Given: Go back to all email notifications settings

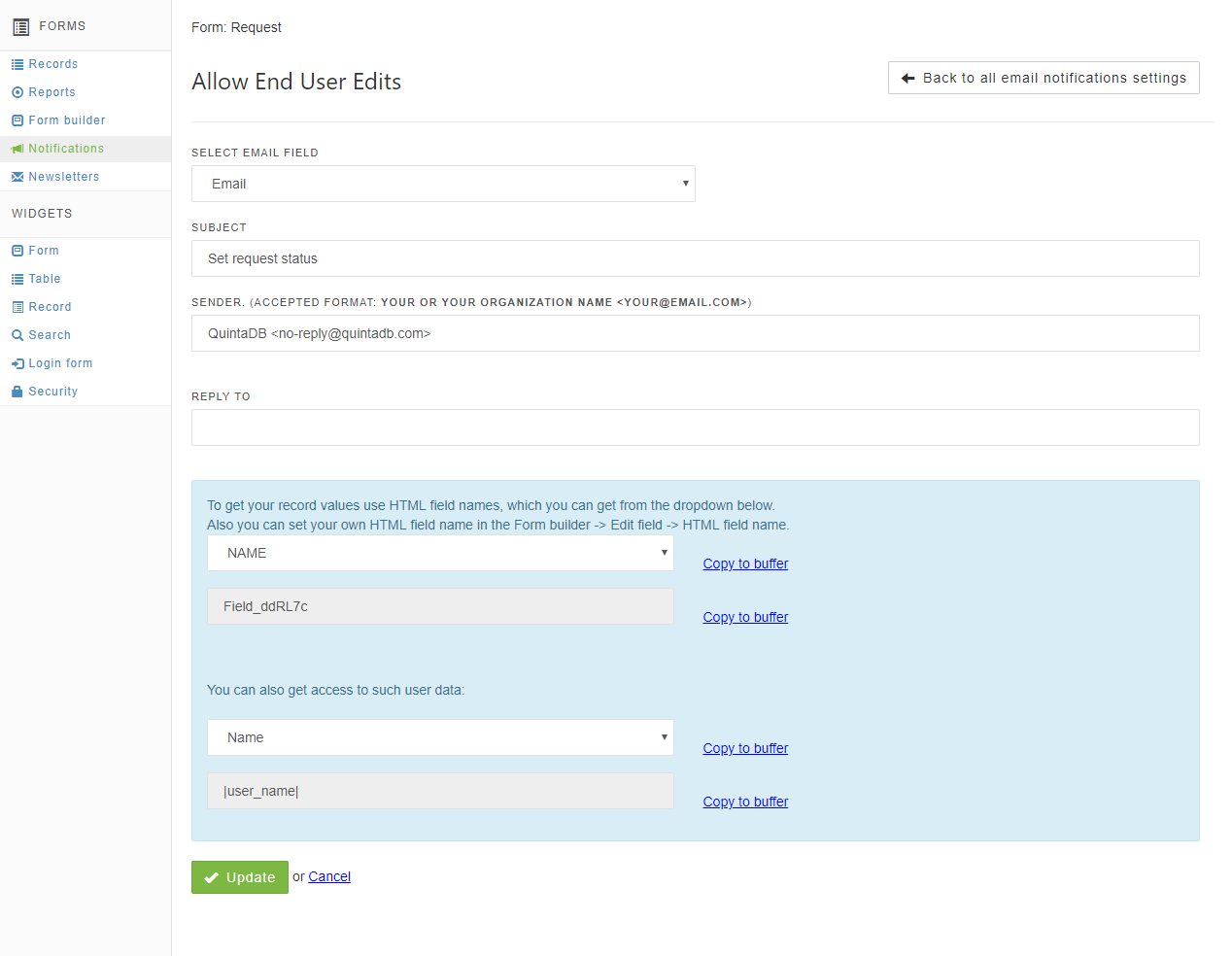Looking at the screenshot, I should coord(1044,78).
